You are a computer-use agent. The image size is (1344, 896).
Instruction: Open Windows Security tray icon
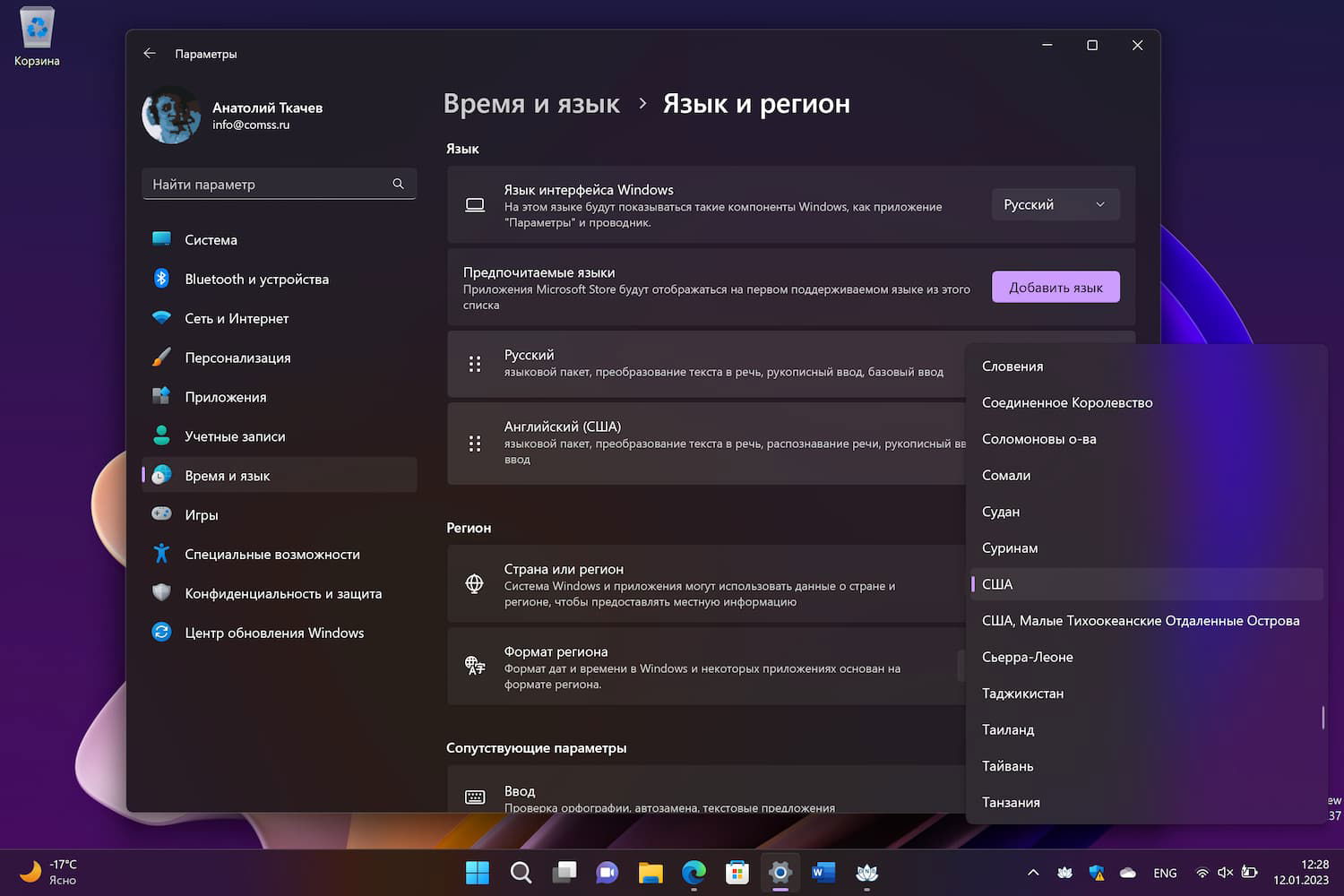[1097, 872]
